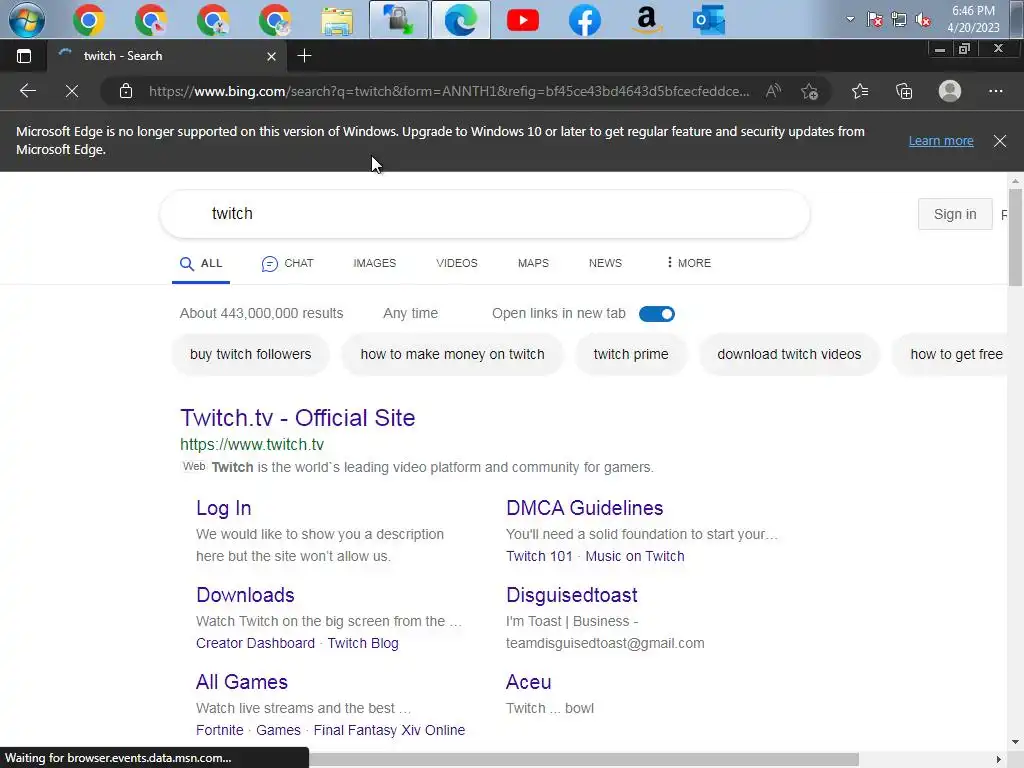Image resolution: width=1024 pixels, height=768 pixels.
Task: Open the 'Log In' sitelink
Action: [x=223, y=508]
